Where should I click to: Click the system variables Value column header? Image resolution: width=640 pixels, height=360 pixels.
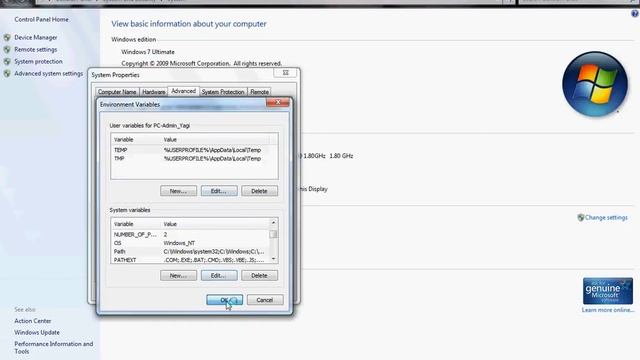(x=216, y=224)
